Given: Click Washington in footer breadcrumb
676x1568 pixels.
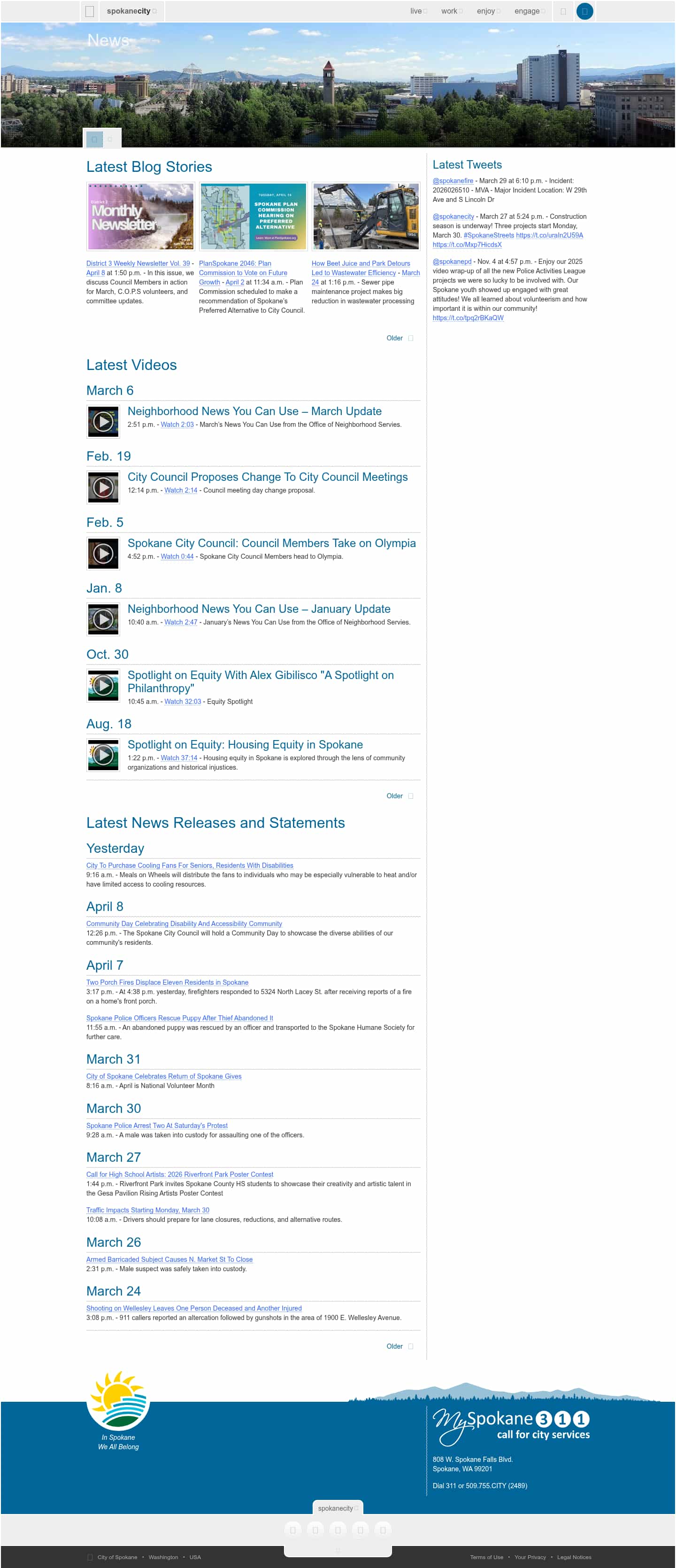Looking at the screenshot, I should tap(163, 1557).
